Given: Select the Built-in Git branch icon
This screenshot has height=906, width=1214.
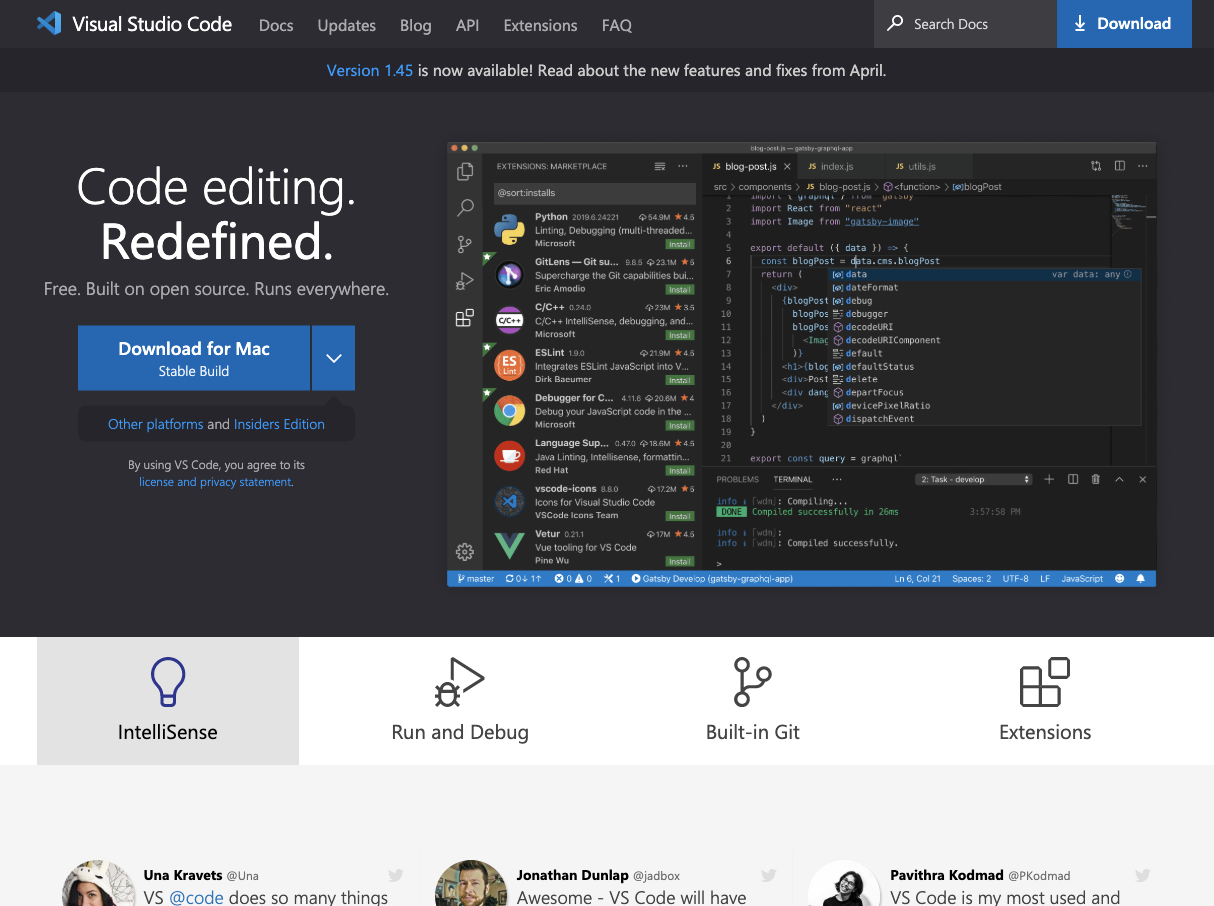Looking at the screenshot, I should (752, 682).
